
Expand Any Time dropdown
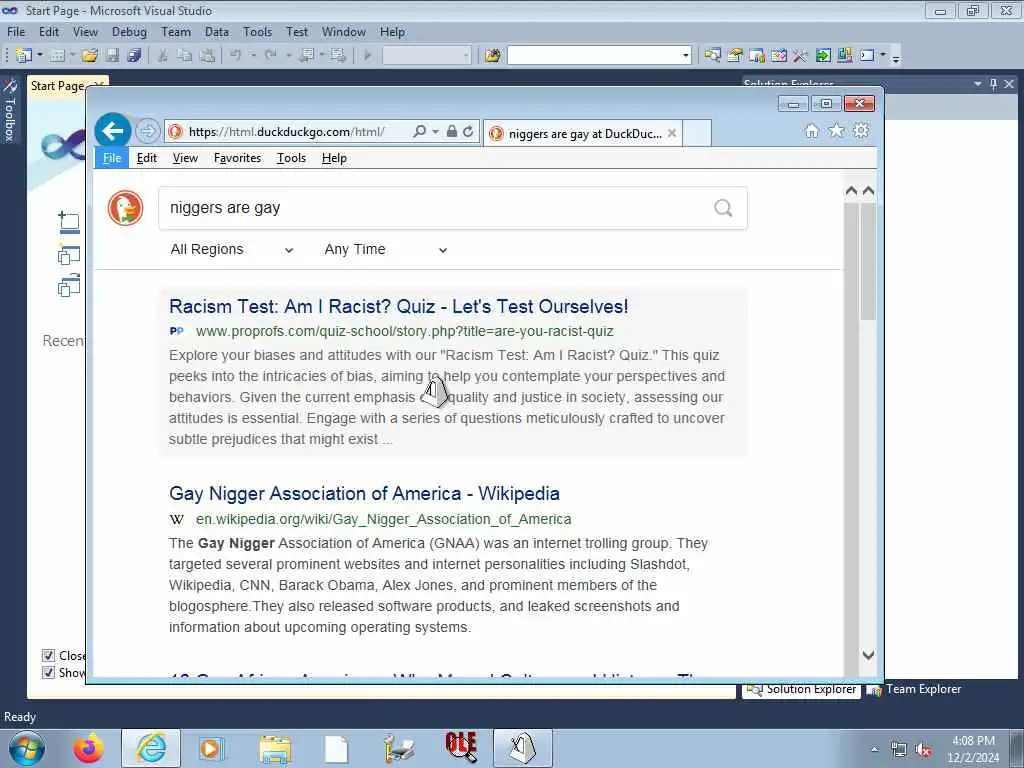[x=386, y=249]
